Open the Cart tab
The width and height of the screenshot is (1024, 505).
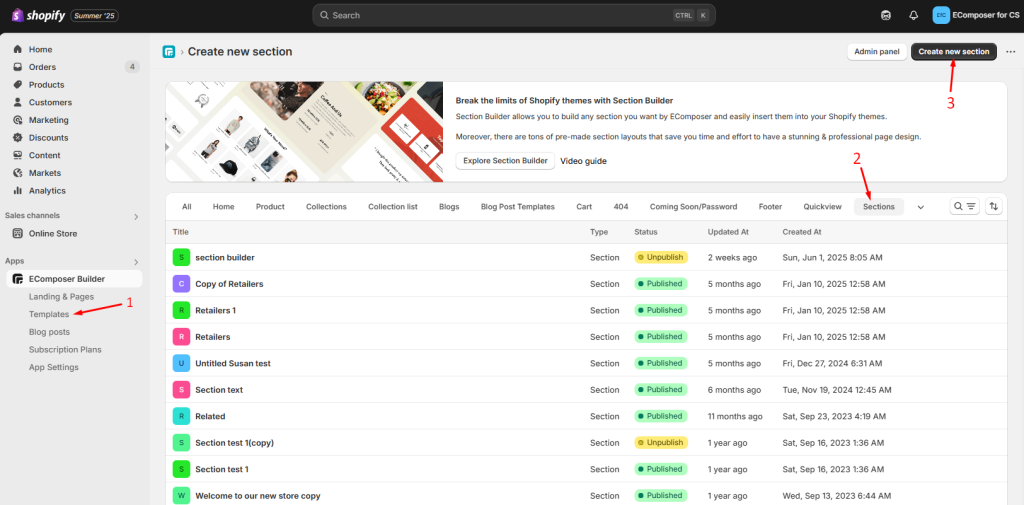point(584,206)
